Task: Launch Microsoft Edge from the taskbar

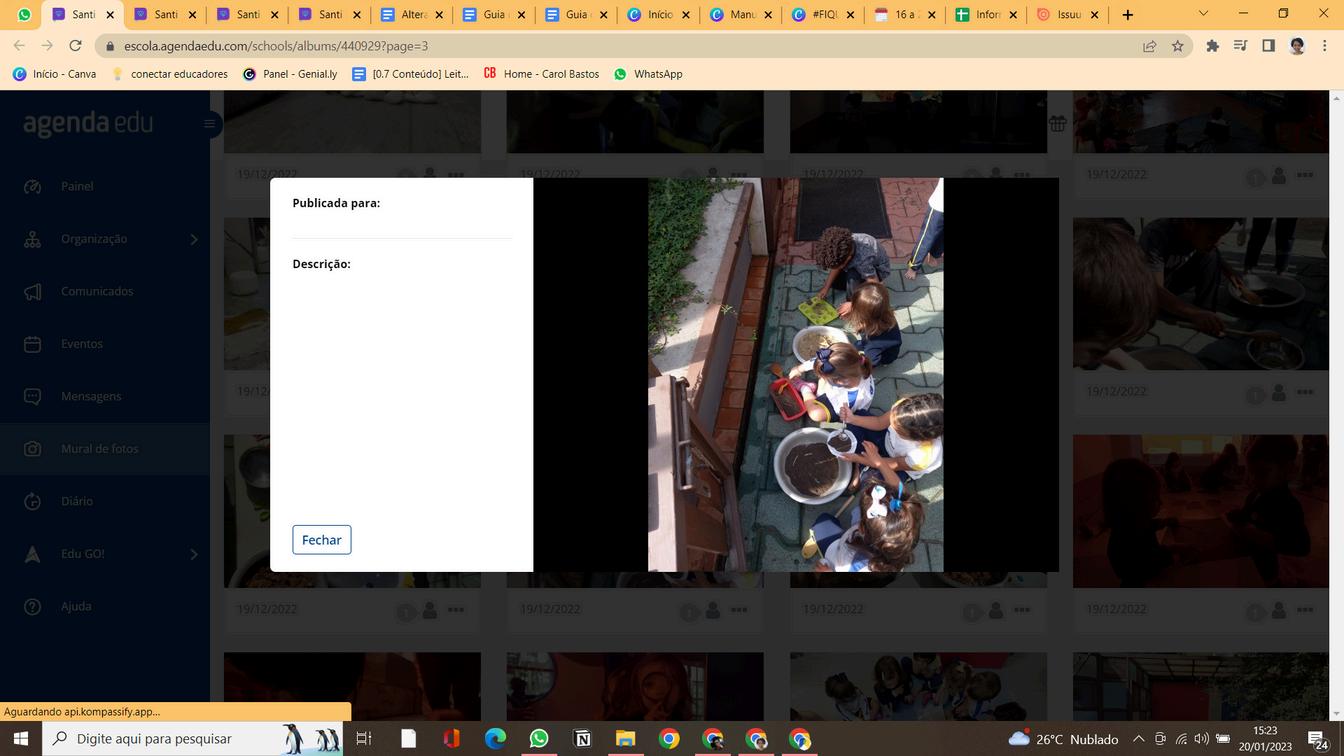Action: (495, 739)
